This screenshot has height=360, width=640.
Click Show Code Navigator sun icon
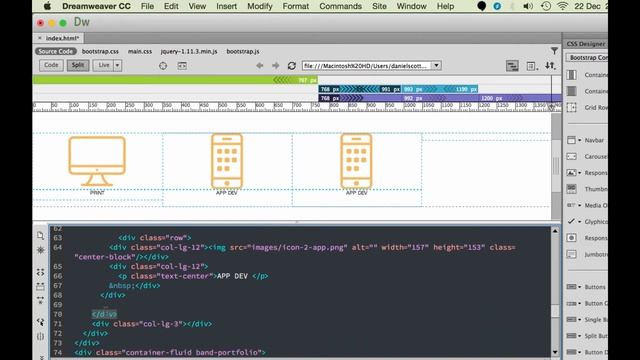click(x=40, y=250)
